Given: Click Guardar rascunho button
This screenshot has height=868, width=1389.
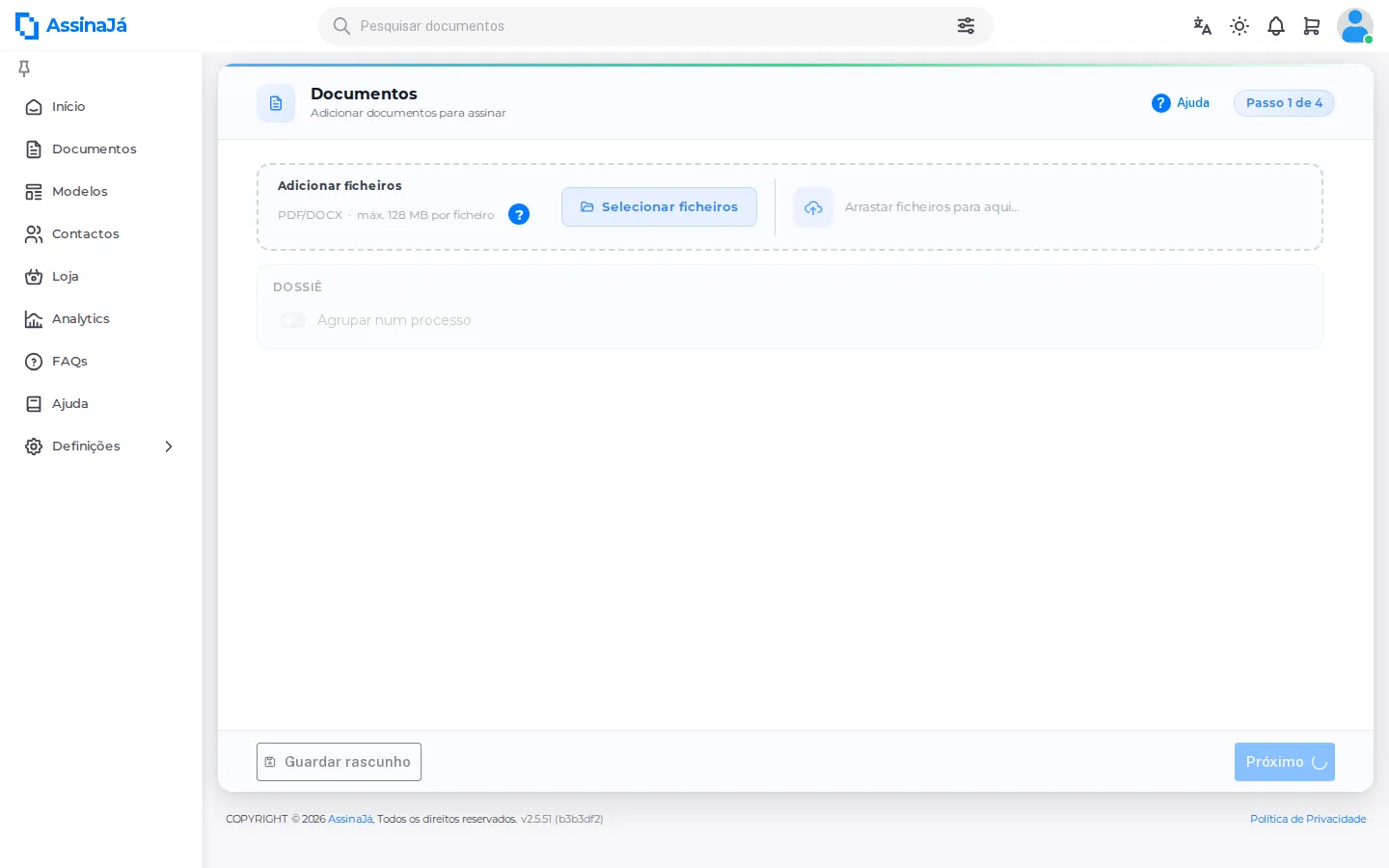Looking at the screenshot, I should [x=339, y=762].
